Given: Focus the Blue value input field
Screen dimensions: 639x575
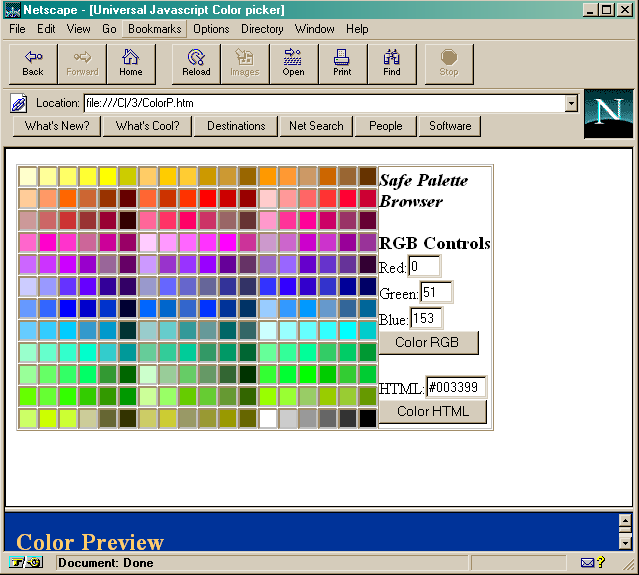Looking at the screenshot, I should [426, 318].
